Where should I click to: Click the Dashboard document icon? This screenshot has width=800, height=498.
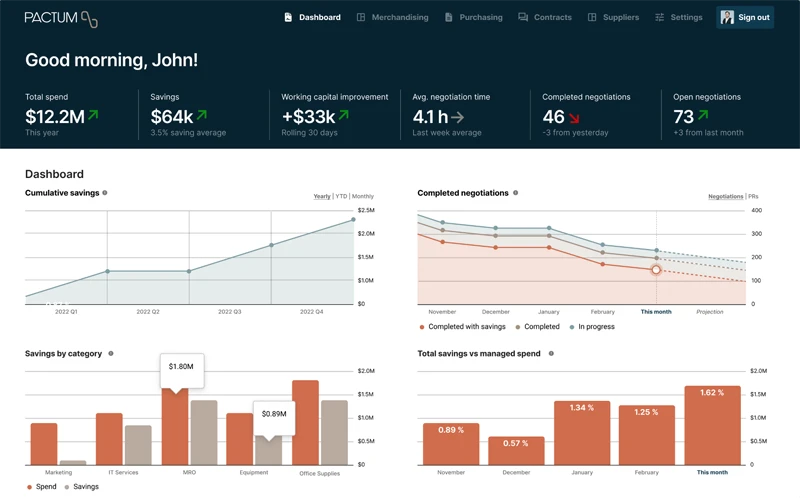[x=288, y=17]
